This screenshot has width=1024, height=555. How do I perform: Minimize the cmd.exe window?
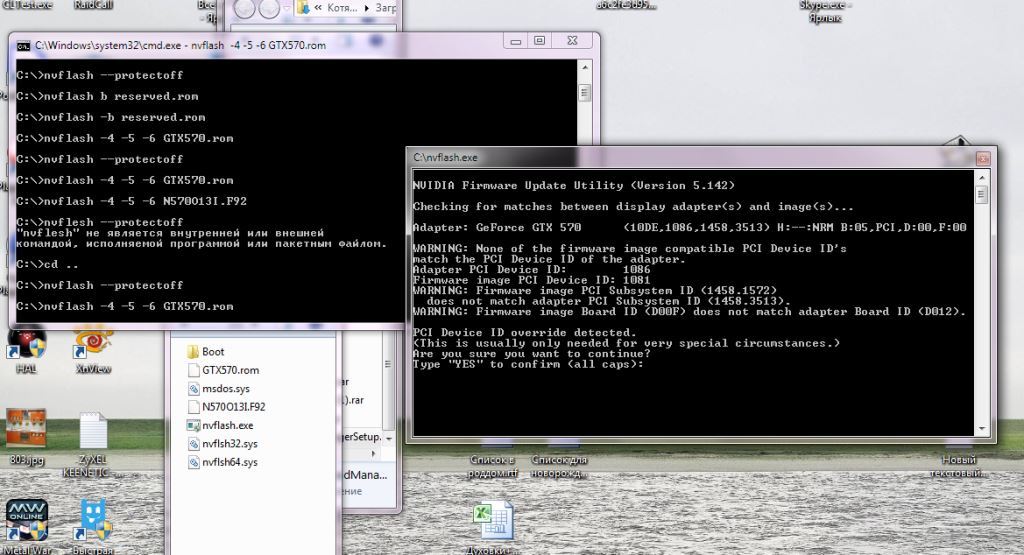tap(515, 40)
